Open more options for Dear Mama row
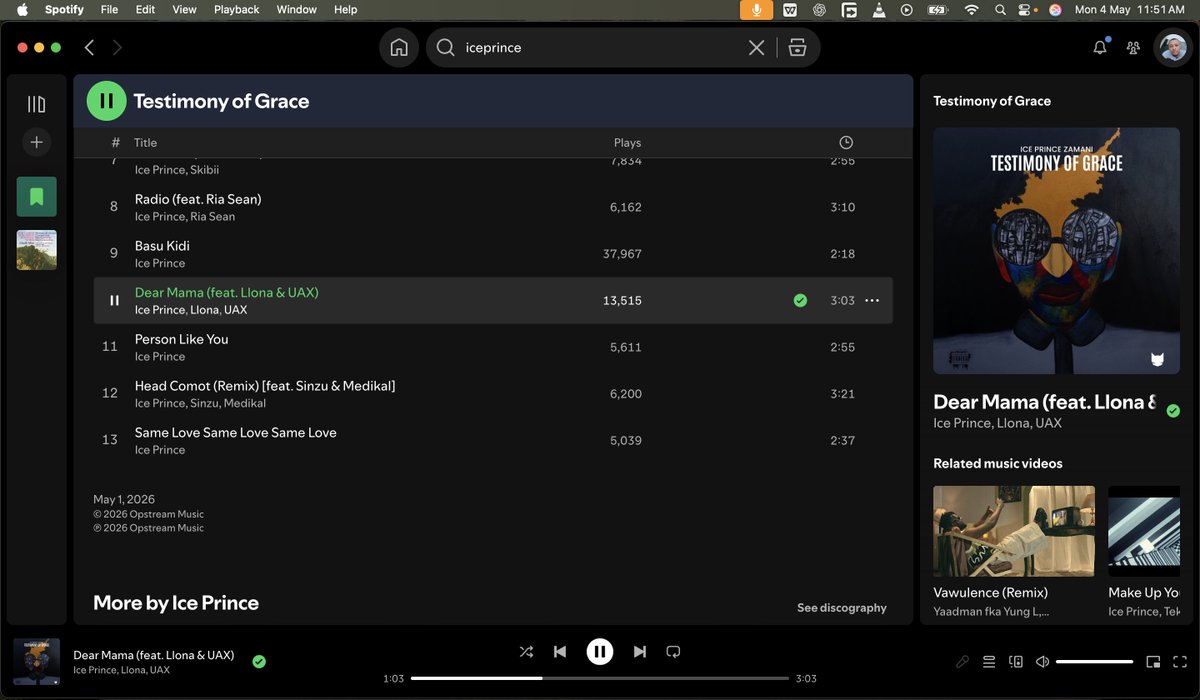The image size is (1200, 700). [x=872, y=300]
